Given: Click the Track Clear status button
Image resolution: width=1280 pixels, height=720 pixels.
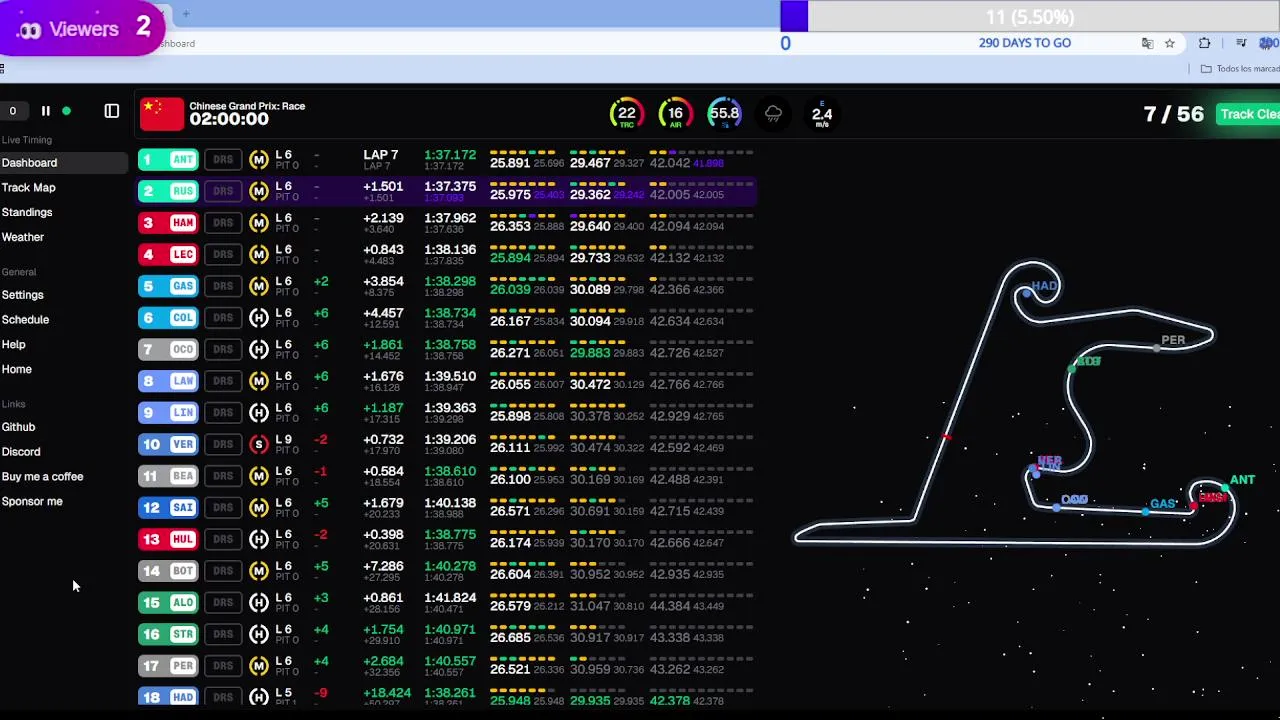Looking at the screenshot, I should click(x=1248, y=114).
